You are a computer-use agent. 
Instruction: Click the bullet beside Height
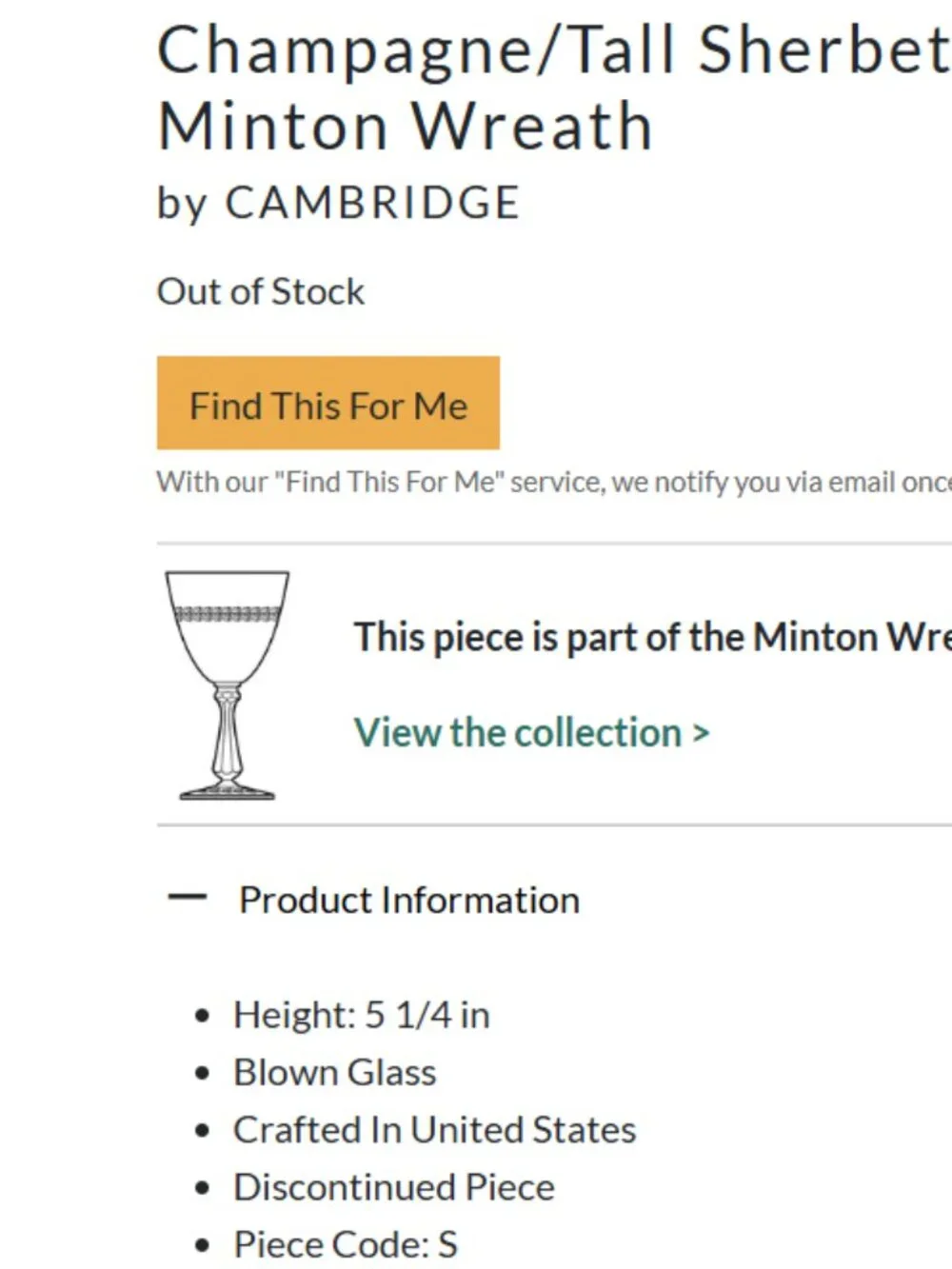pos(201,1016)
